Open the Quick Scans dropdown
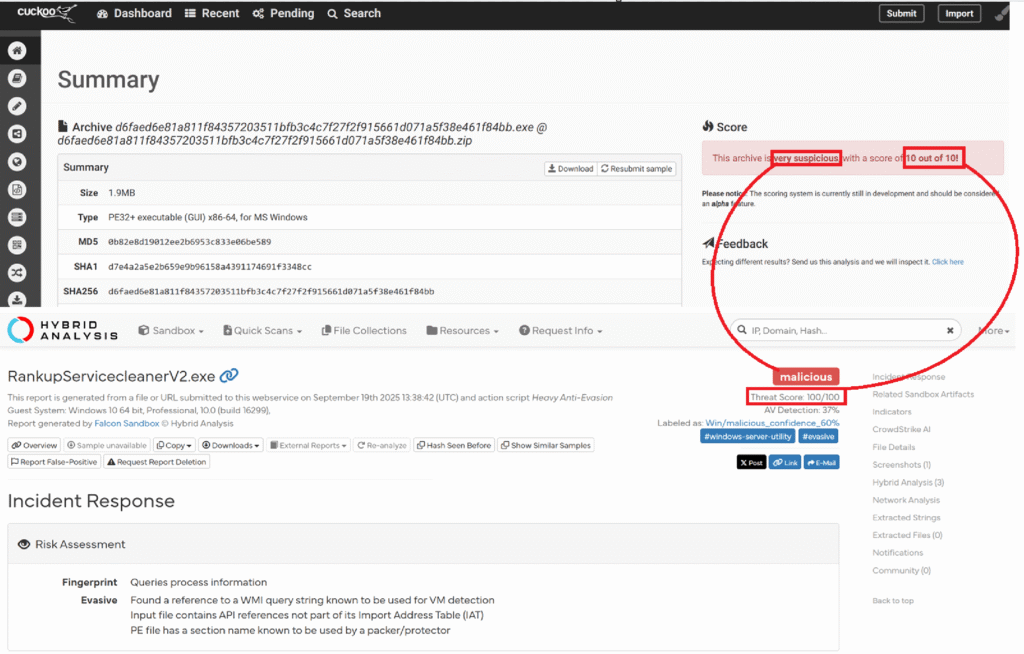 265,331
